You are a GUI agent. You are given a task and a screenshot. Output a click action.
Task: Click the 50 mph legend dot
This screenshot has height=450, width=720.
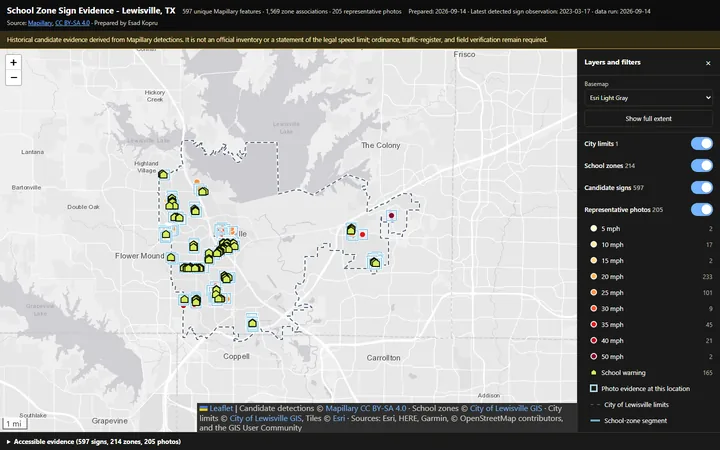(x=593, y=357)
